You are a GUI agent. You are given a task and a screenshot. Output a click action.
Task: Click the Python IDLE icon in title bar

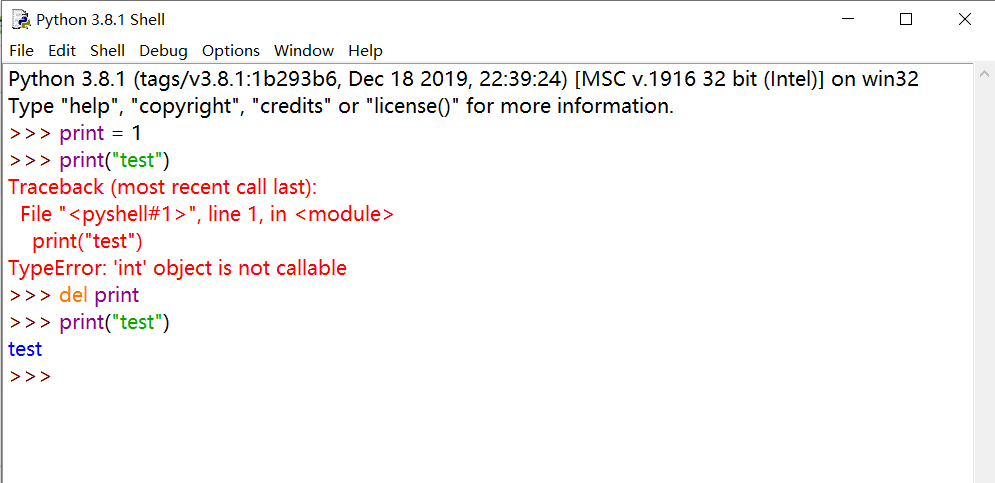pyautogui.click(x=20, y=20)
